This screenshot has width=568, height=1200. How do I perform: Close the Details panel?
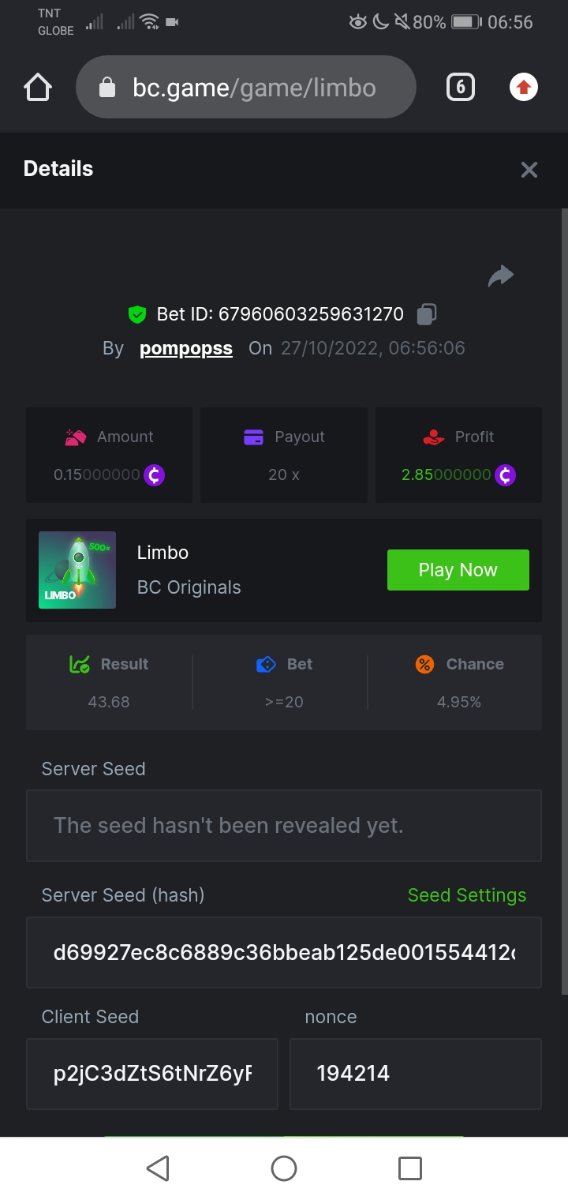point(529,170)
